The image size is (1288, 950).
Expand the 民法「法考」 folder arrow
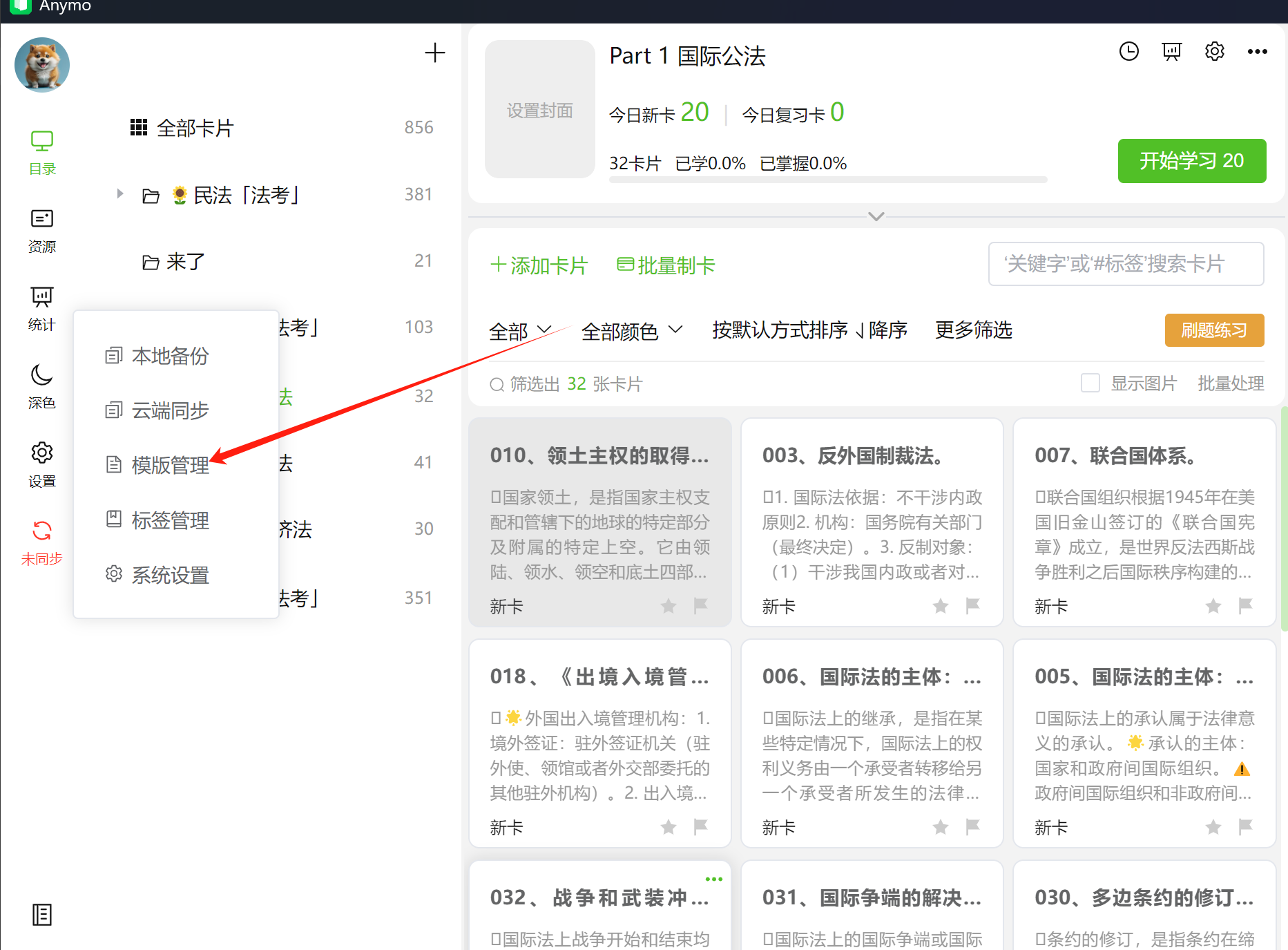coord(120,194)
